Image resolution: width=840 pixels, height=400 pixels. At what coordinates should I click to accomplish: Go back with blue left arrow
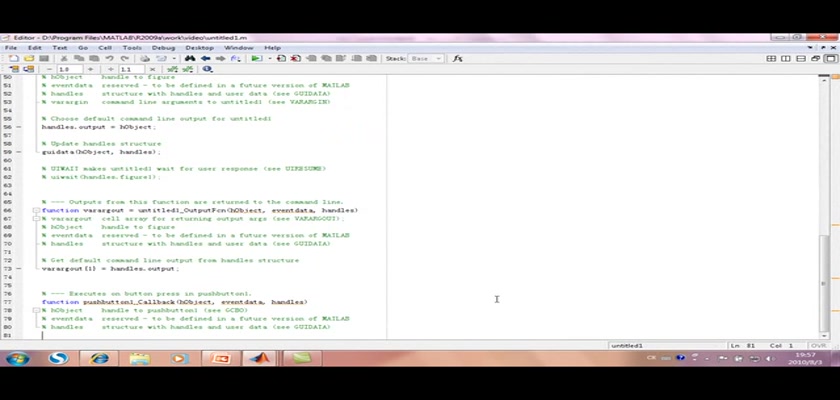click(205, 58)
